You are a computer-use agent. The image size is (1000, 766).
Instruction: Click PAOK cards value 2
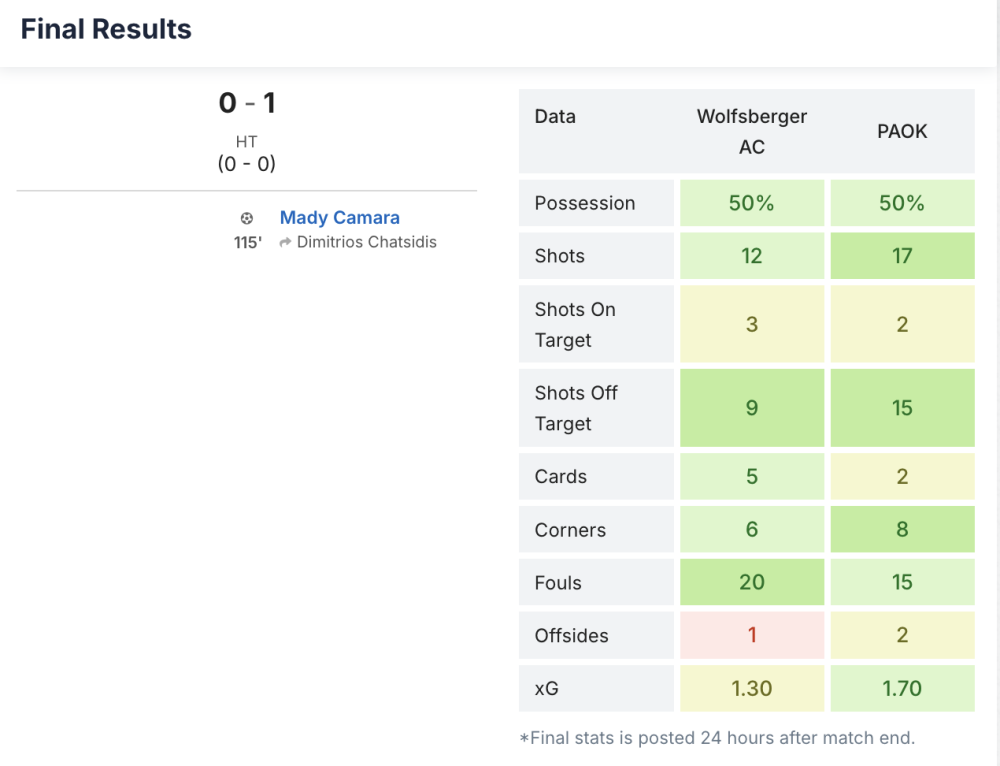pos(902,476)
